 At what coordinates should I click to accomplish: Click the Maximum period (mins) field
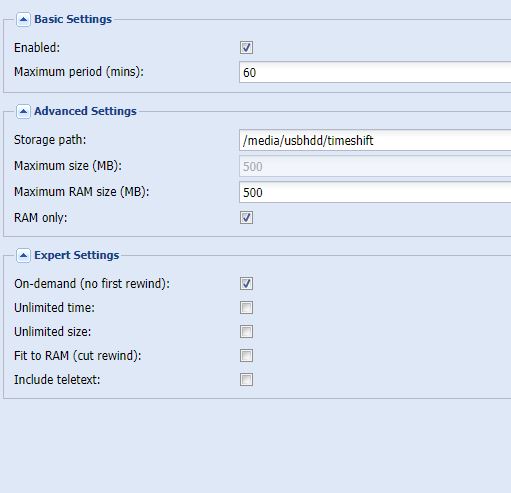[375, 72]
